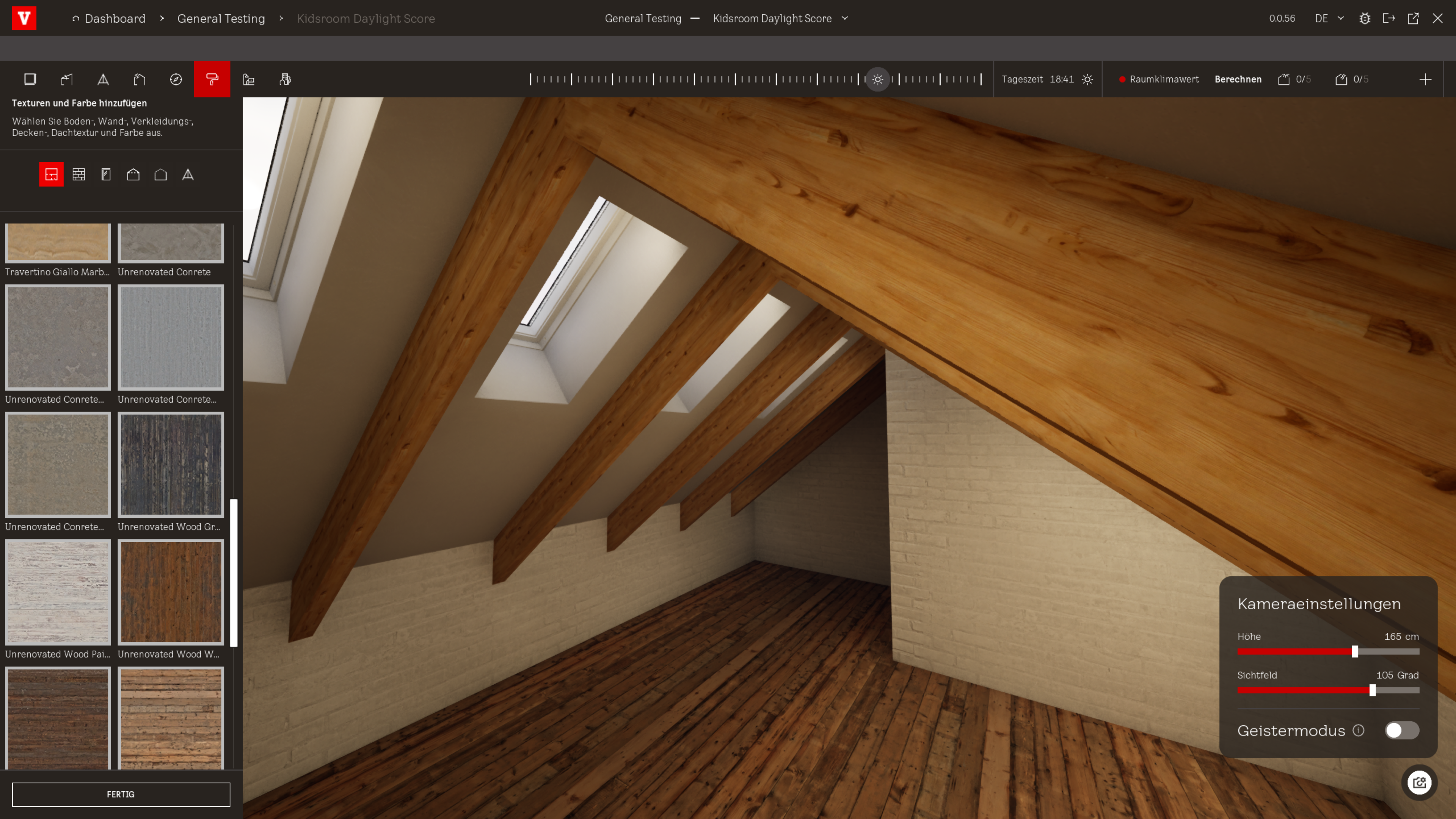Click the camera screenshot icon
Screen dimensions: 1456x819
[1419, 782]
